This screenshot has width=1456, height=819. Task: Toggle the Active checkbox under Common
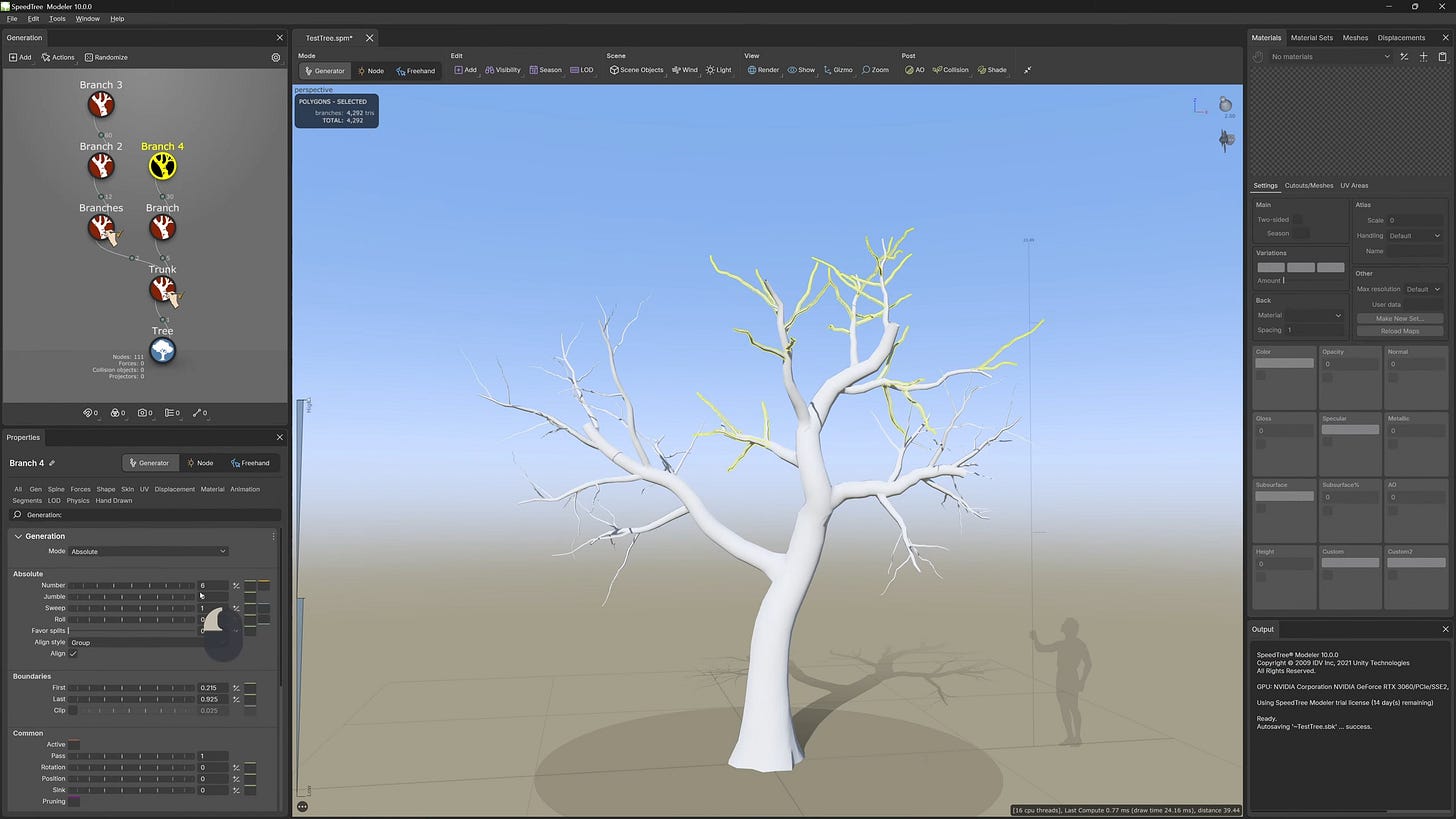pos(74,745)
